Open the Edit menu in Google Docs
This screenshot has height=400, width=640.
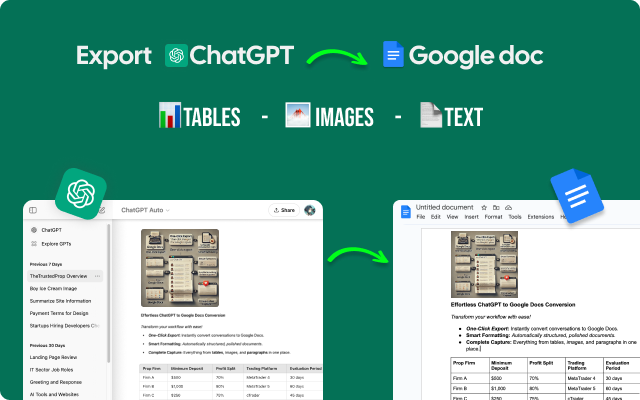(436, 217)
